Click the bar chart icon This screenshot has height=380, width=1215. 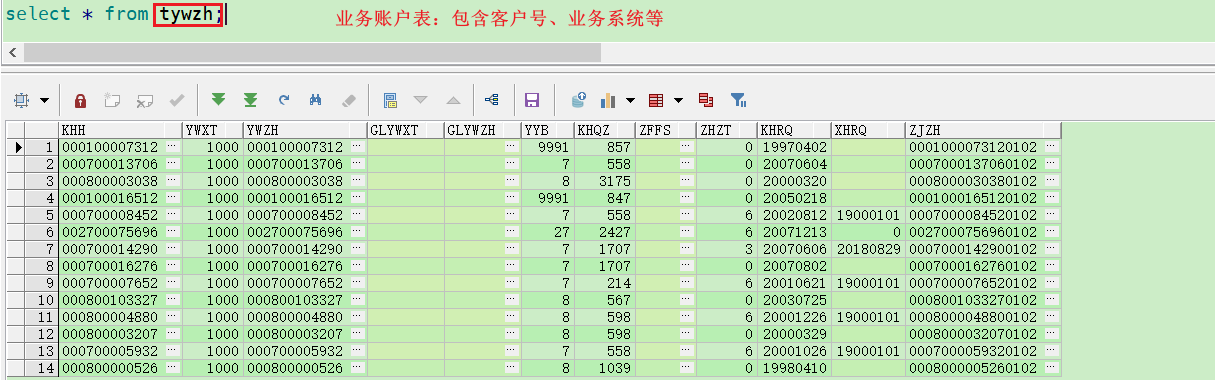pos(608,100)
